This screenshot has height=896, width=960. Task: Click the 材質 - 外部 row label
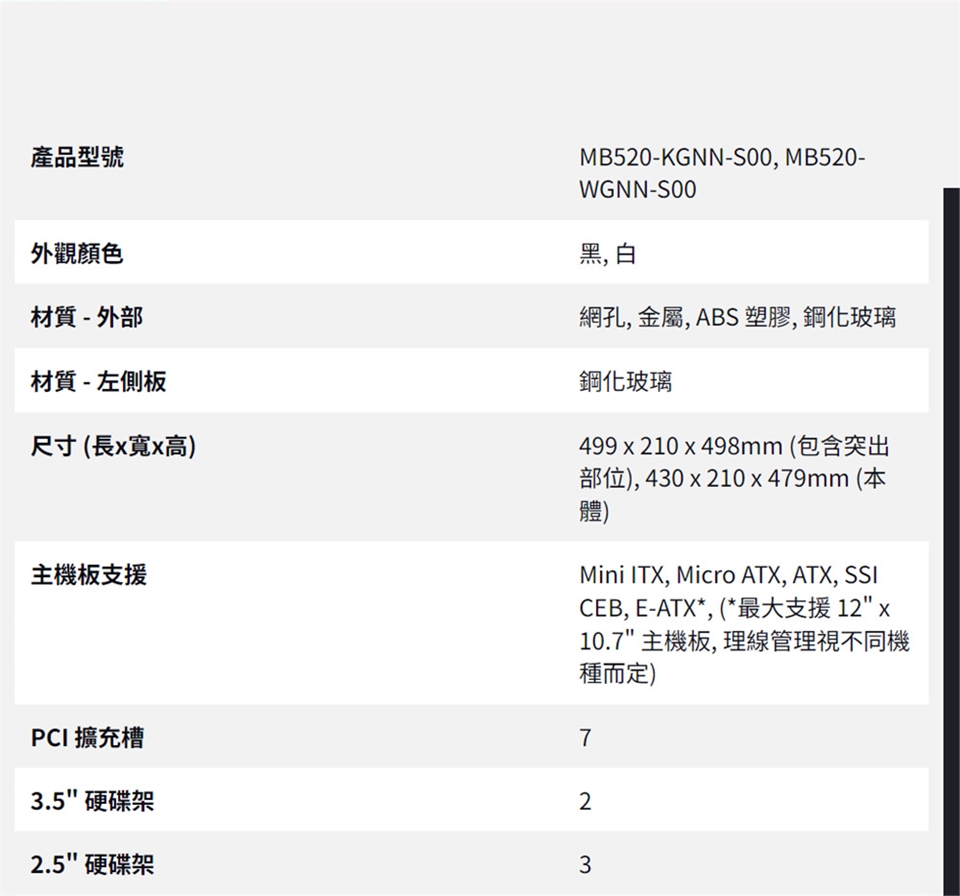pos(87,318)
